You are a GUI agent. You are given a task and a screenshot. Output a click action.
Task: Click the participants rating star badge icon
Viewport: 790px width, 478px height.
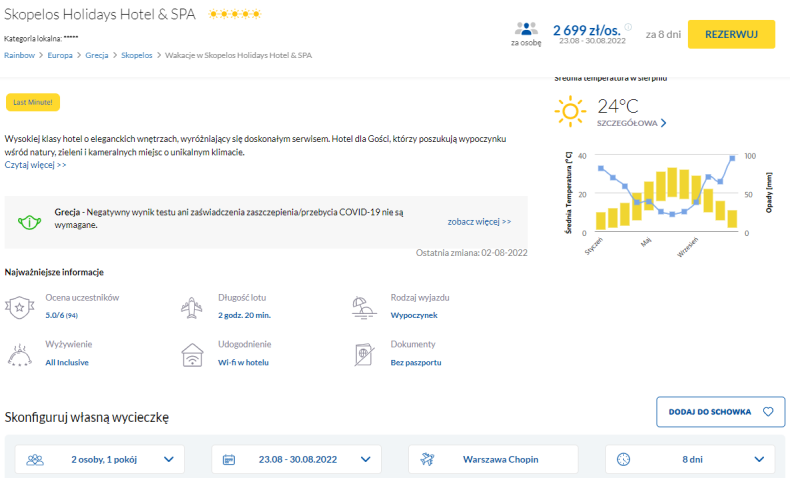coord(19,306)
